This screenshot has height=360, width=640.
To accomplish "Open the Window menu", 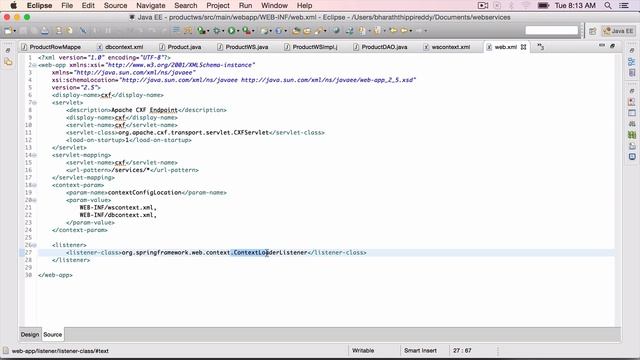I will tap(274, 6).
